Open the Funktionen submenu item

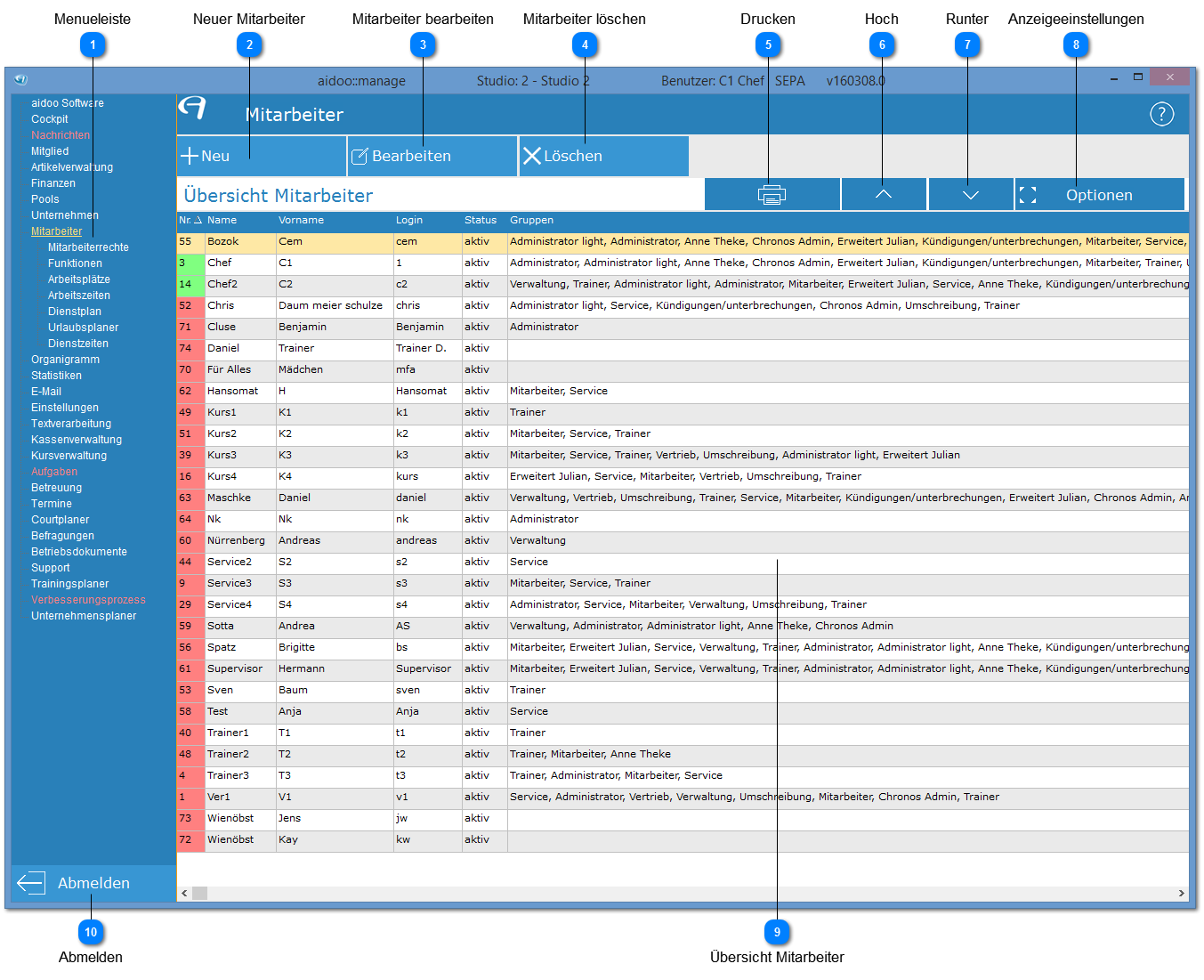click(x=75, y=263)
